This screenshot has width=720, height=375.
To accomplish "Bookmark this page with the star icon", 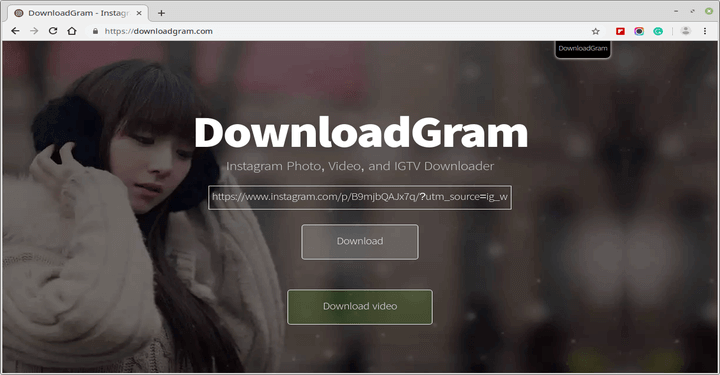I will [596, 31].
